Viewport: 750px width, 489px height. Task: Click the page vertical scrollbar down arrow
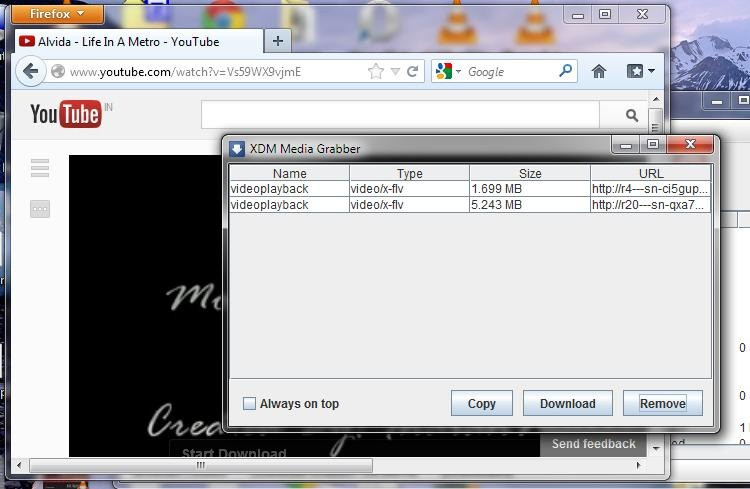(x=656, y=449)
